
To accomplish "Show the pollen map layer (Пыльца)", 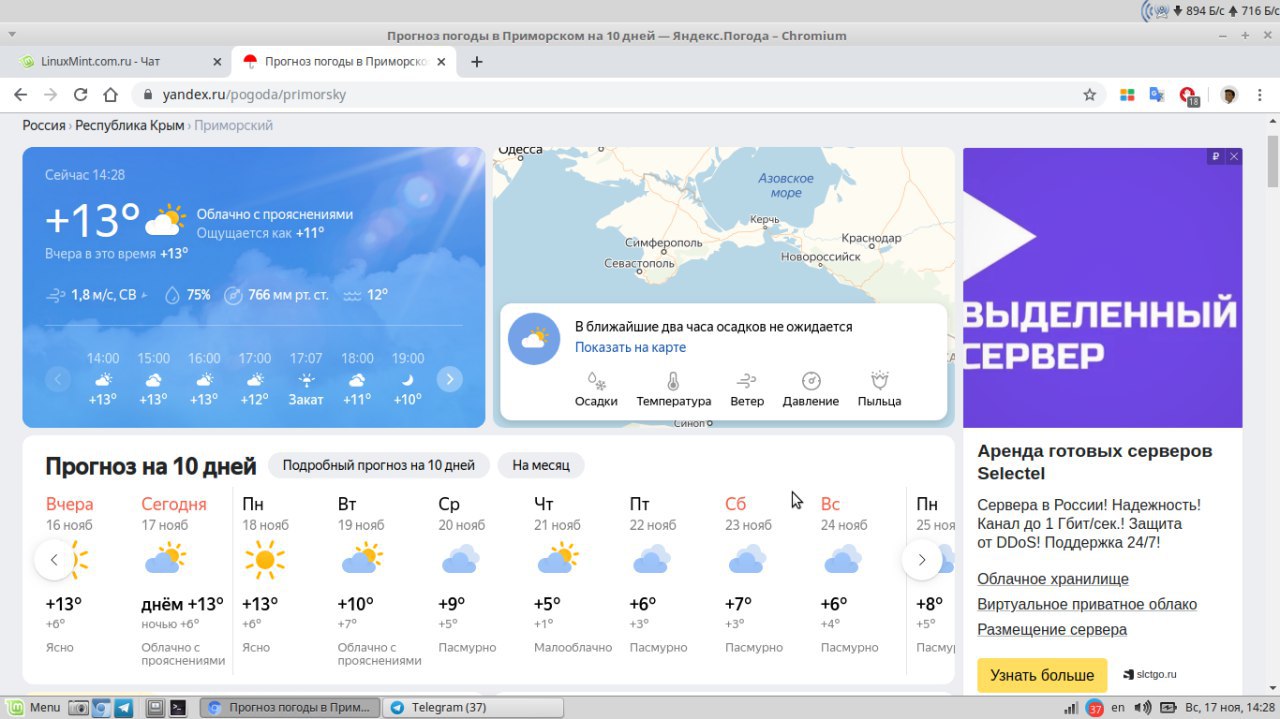I will 879,389.
